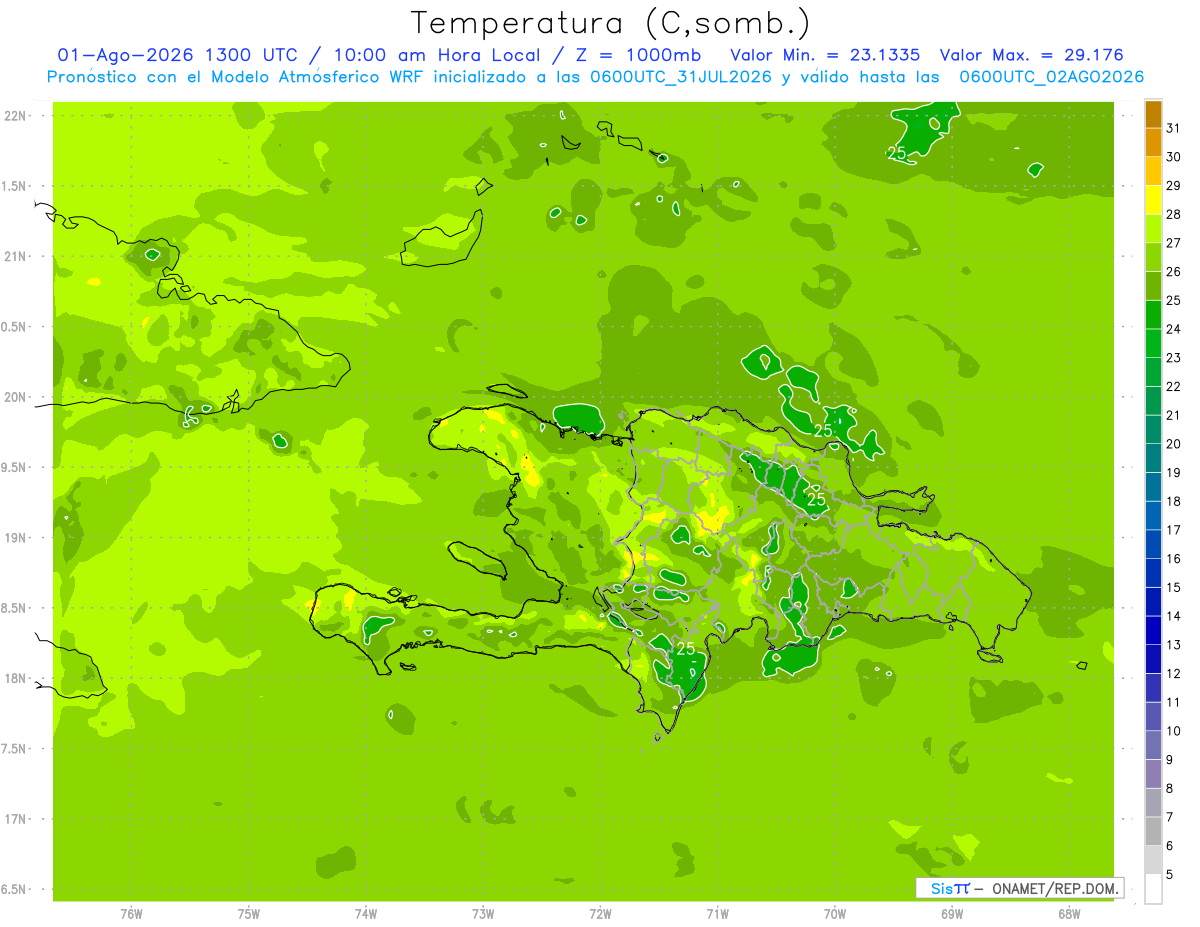Click the brown swatch above 31 on the legend
The width and height of the screenshot is (1200, 927).
coord(1153,114)
